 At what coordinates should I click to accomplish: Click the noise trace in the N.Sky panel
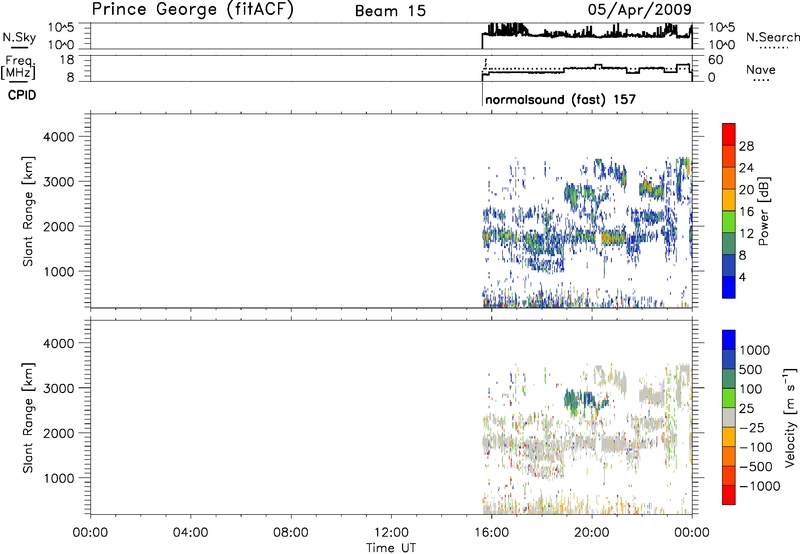point(587,34)
